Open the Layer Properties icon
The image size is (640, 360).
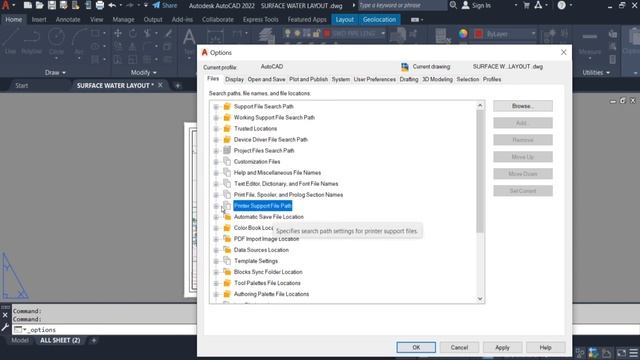tap(267, 36)
